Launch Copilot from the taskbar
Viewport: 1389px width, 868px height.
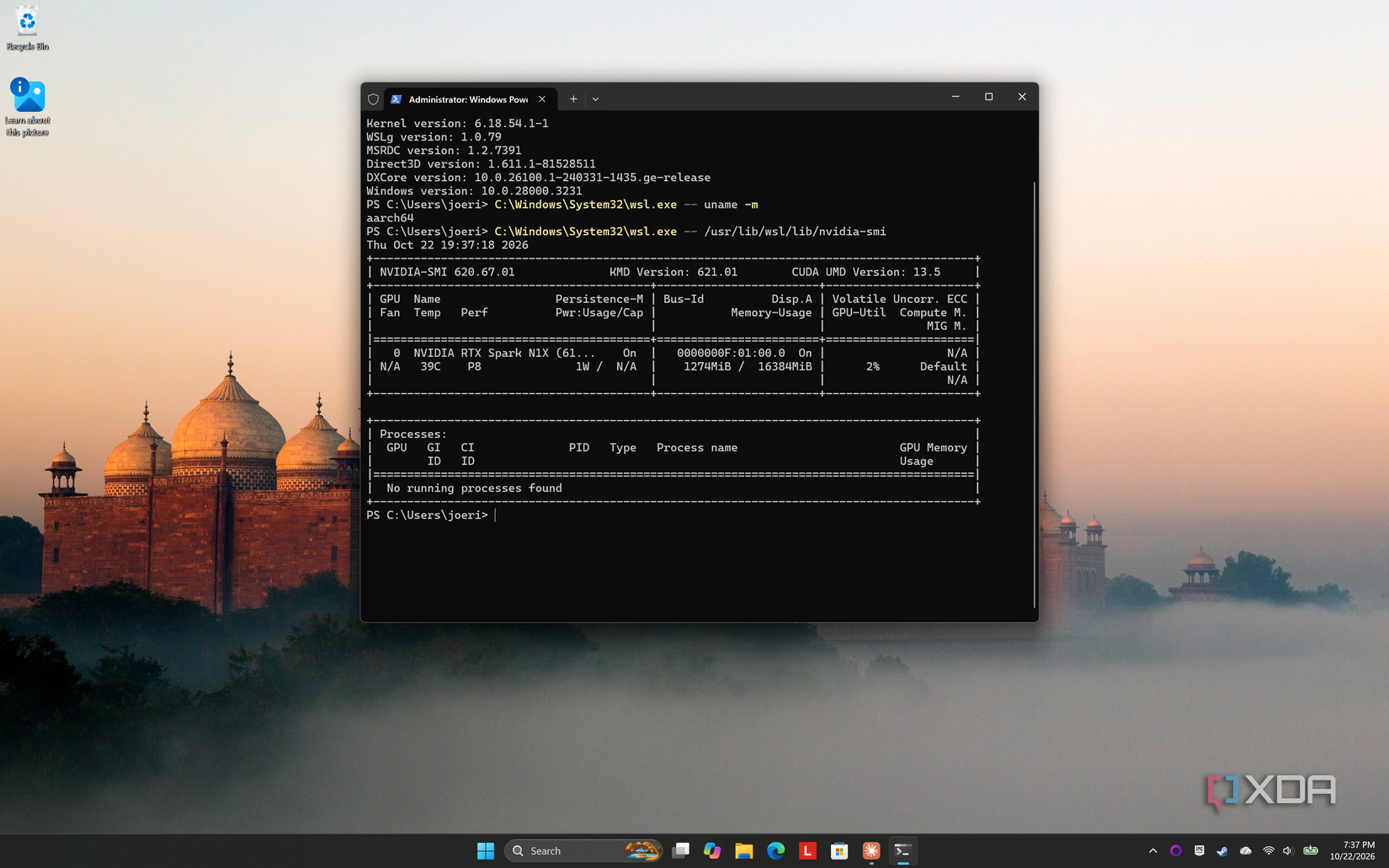712,851
